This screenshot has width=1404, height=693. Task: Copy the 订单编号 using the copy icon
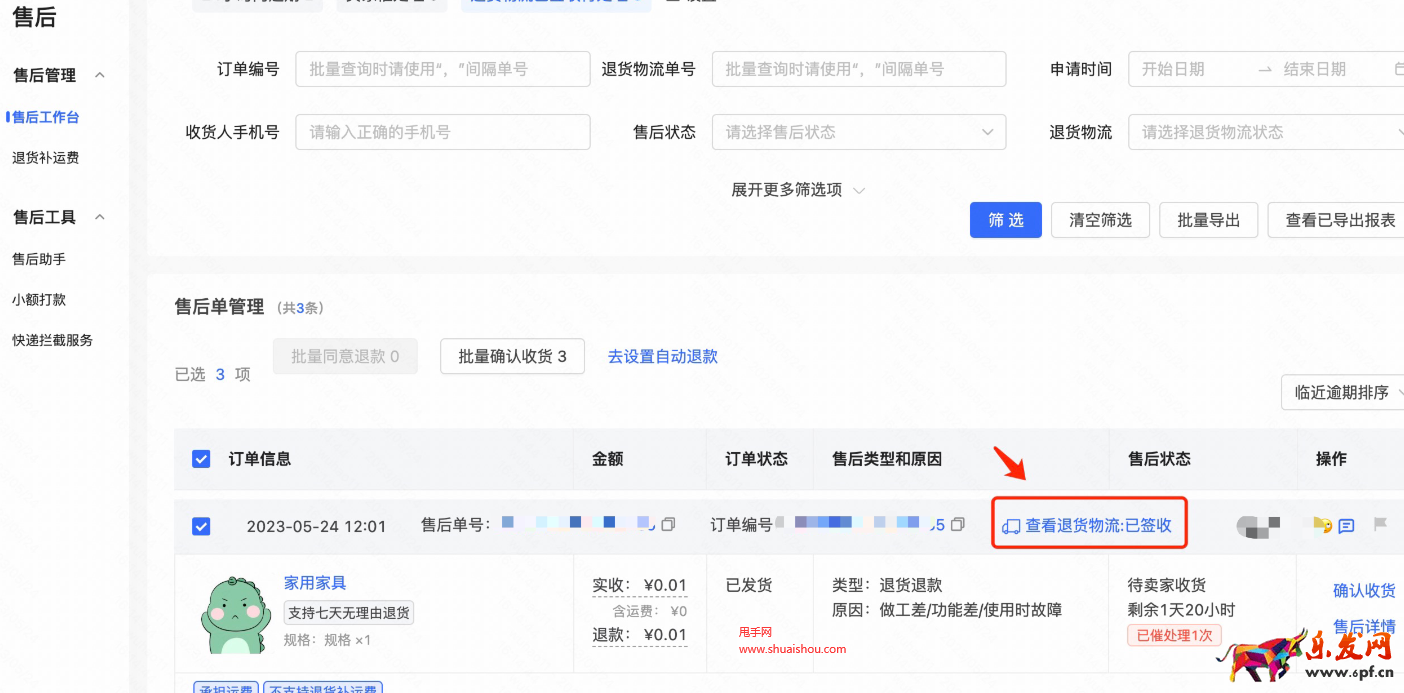[x=957, y=522]
